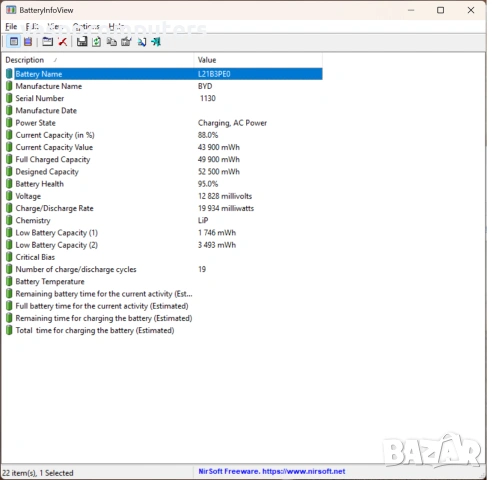The image size is (493, 480).
Task: Click the copy selected items icon
Action: coord(112,42)
